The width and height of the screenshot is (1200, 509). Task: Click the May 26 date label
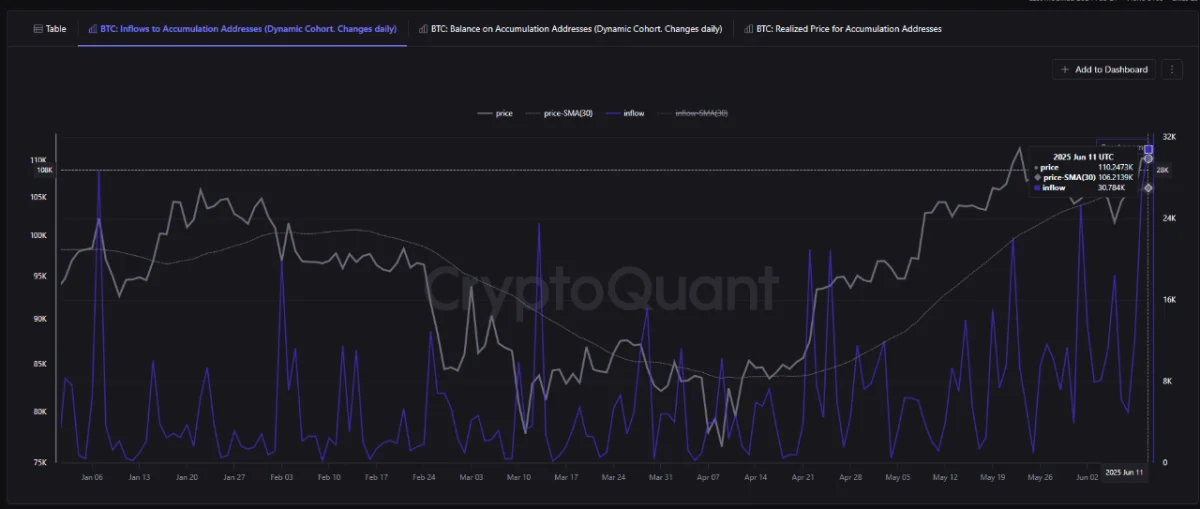[x=1041, y=478]
